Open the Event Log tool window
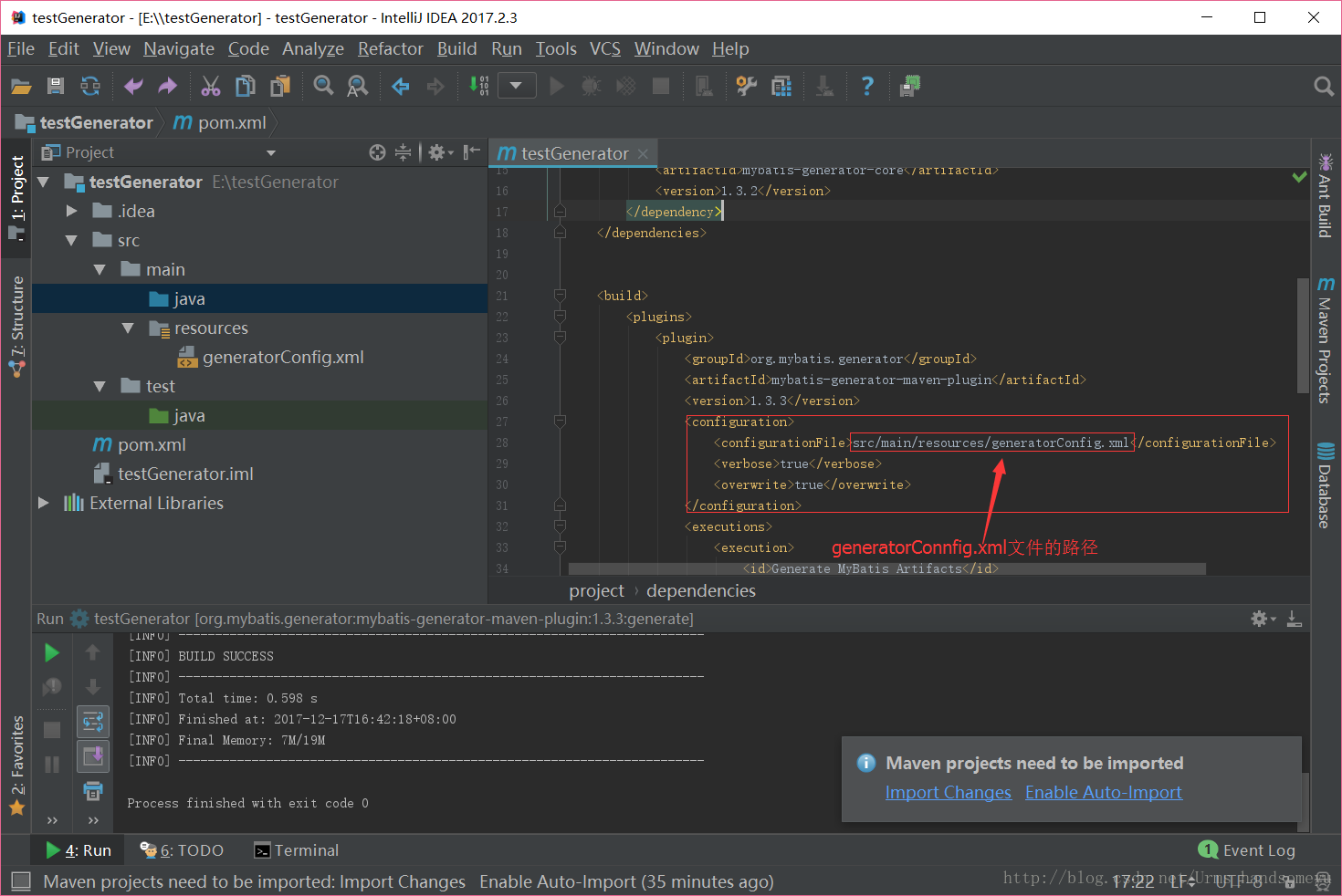 (1247, 850)
